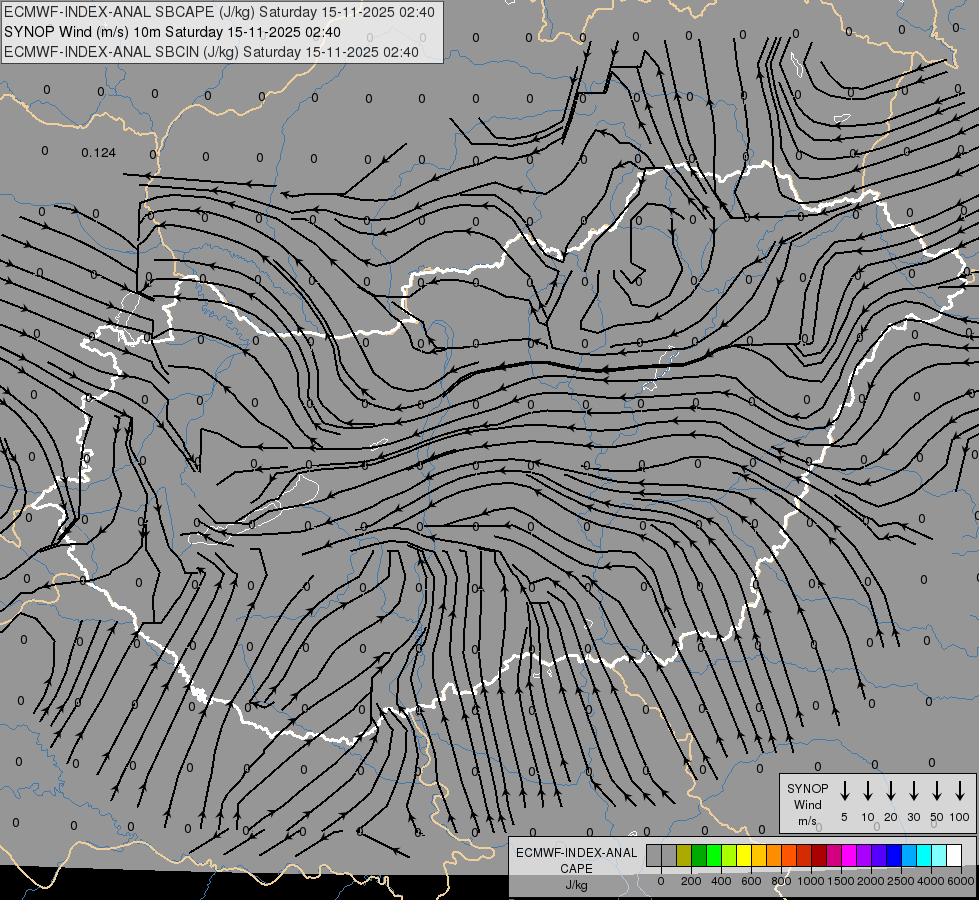Select the leftmost gray CAPE swatch before 0
Image resolution: width=979 pixels, height=900 pixels.
tap(654, 855)
